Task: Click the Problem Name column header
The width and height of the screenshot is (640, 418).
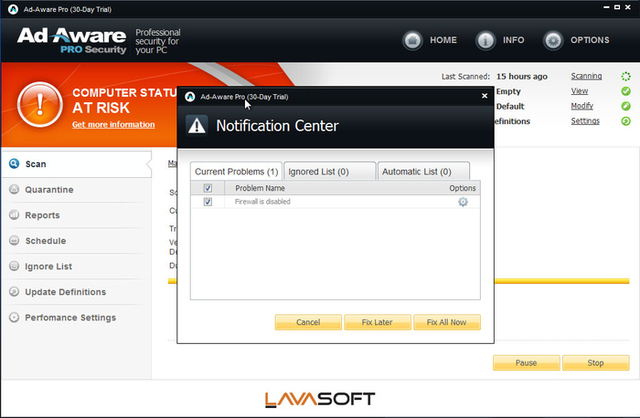Action: pyautogui.click(x=260, y=188)
